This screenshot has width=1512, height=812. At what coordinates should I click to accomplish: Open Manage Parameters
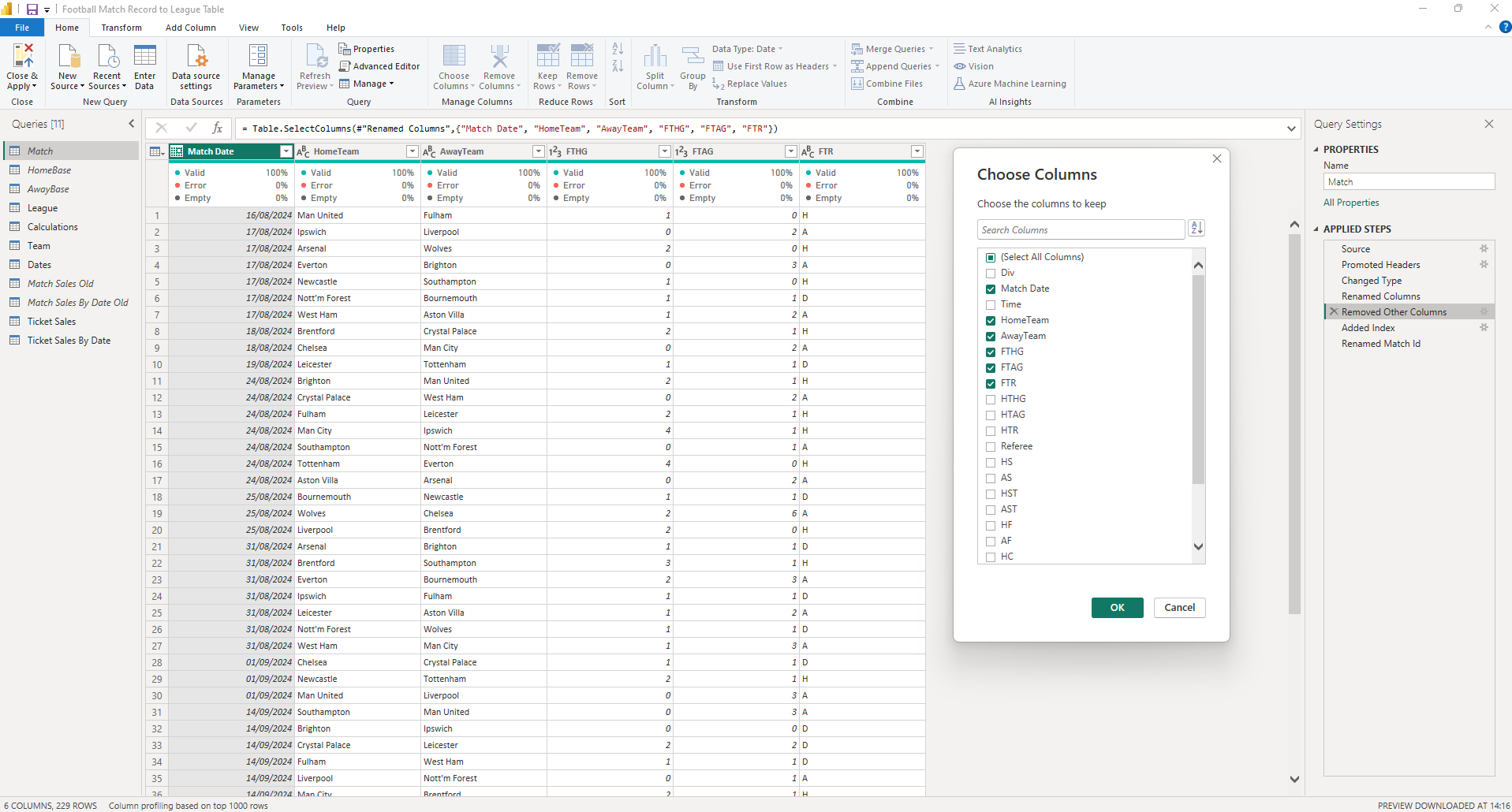point(259,66)
